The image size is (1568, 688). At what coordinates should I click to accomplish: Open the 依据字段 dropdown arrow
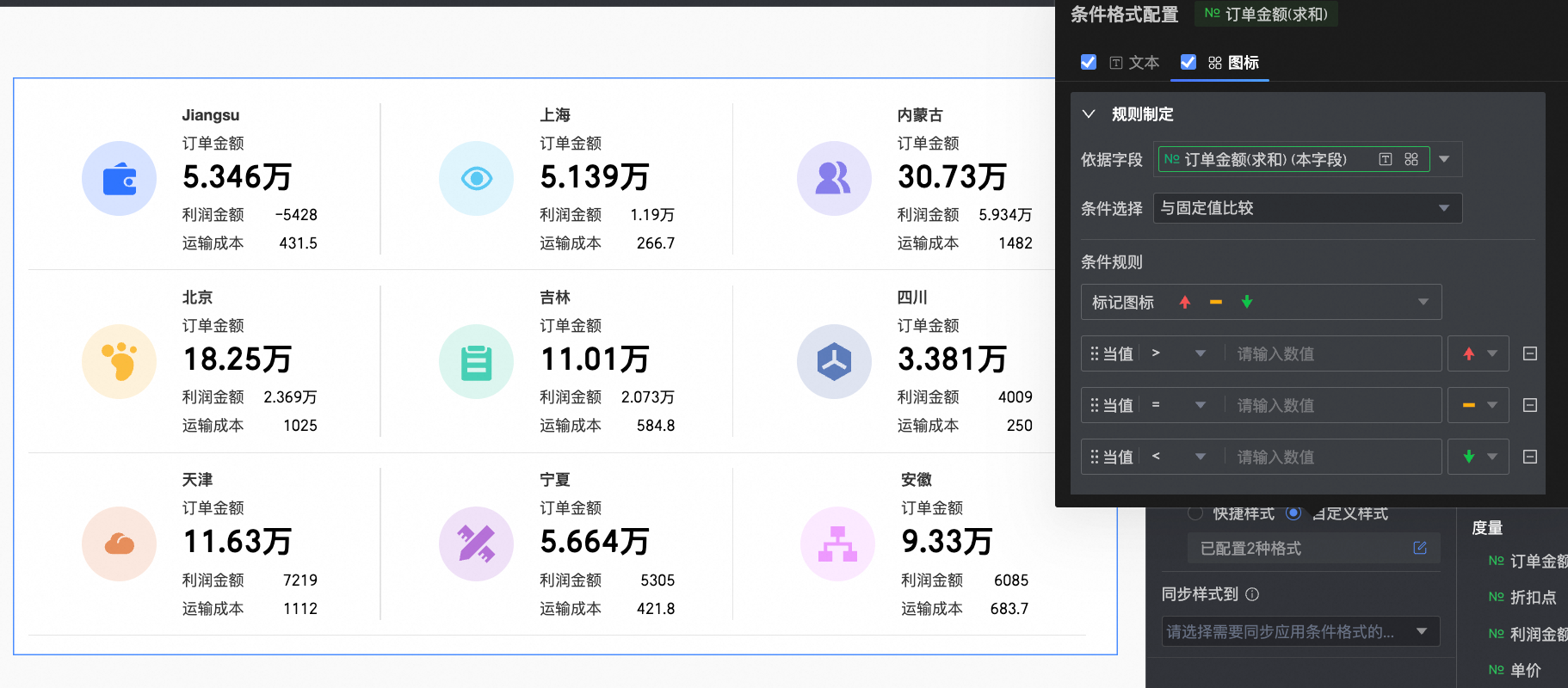1444,159
